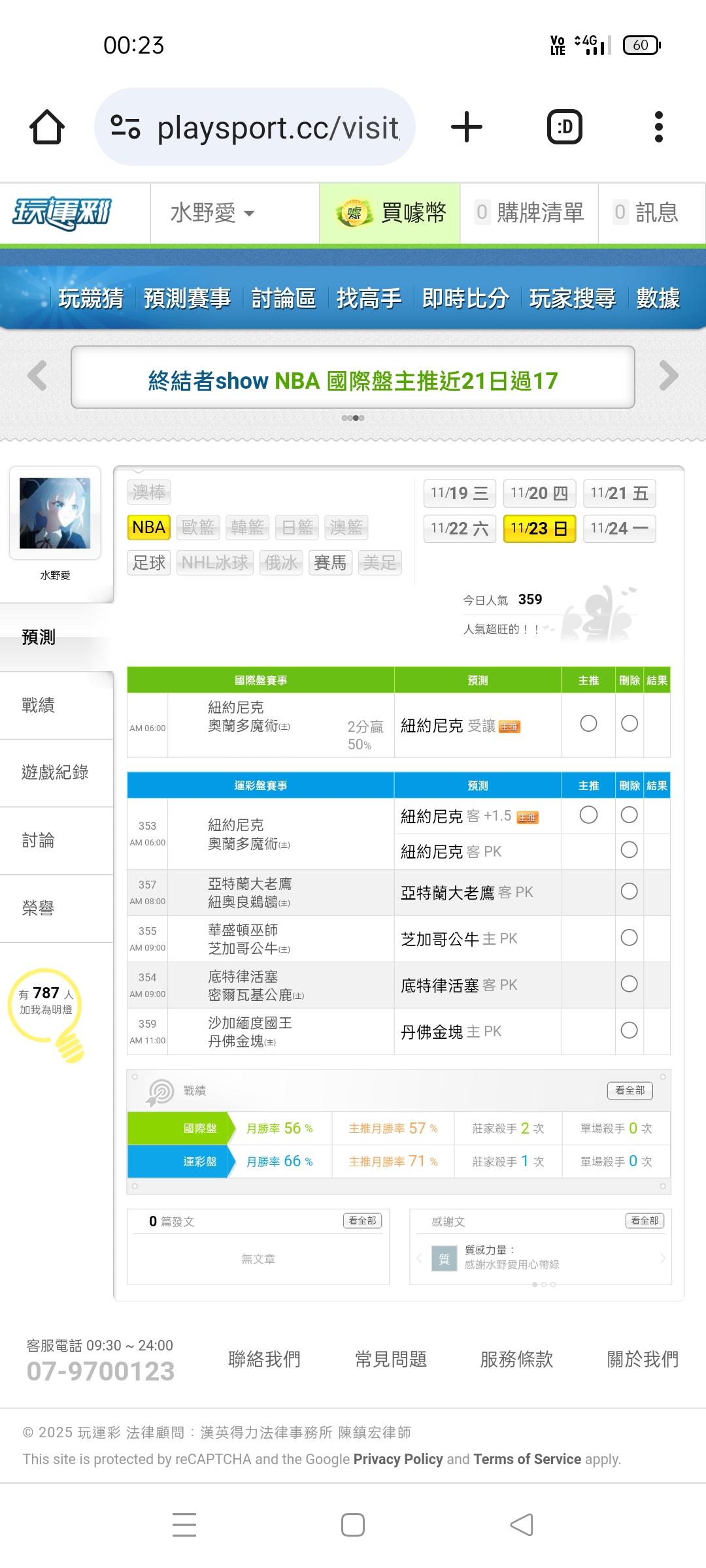Select delete radio for 亞特蘭大老鷹 客 PK
This screenshot has height=1568, width=706.
point(629,891)
